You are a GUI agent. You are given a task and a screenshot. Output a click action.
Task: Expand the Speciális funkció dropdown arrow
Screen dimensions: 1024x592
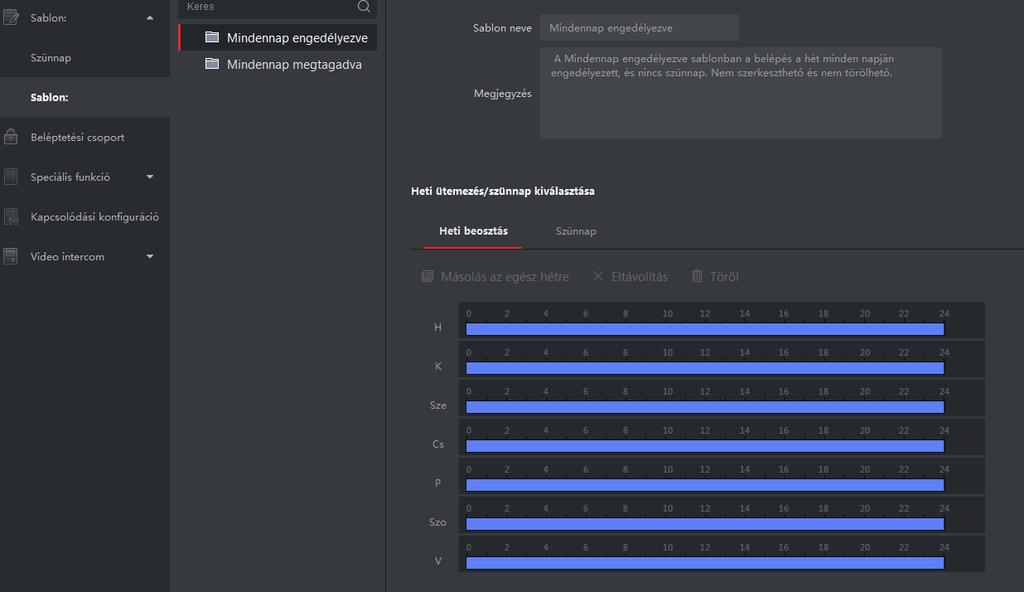pyautogui.click(x=150, y=177)
